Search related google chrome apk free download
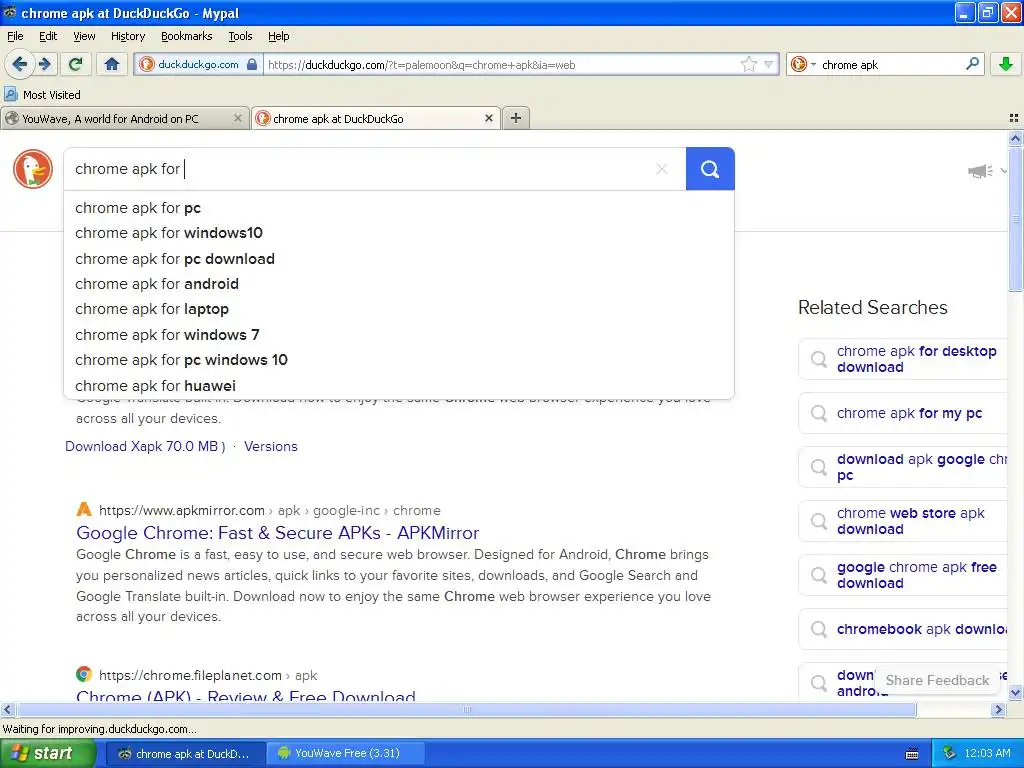 pos(904,575)
